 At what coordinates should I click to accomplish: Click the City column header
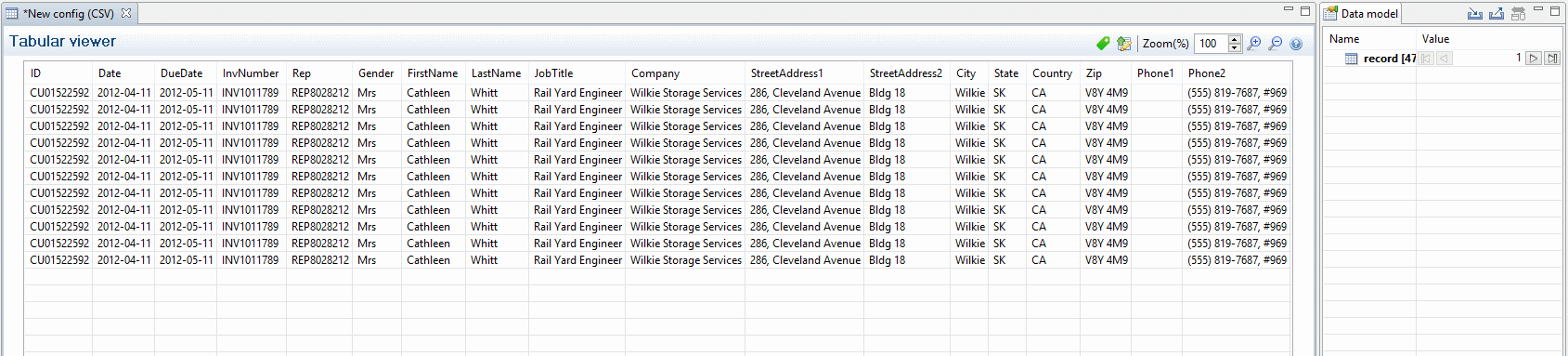969,73
